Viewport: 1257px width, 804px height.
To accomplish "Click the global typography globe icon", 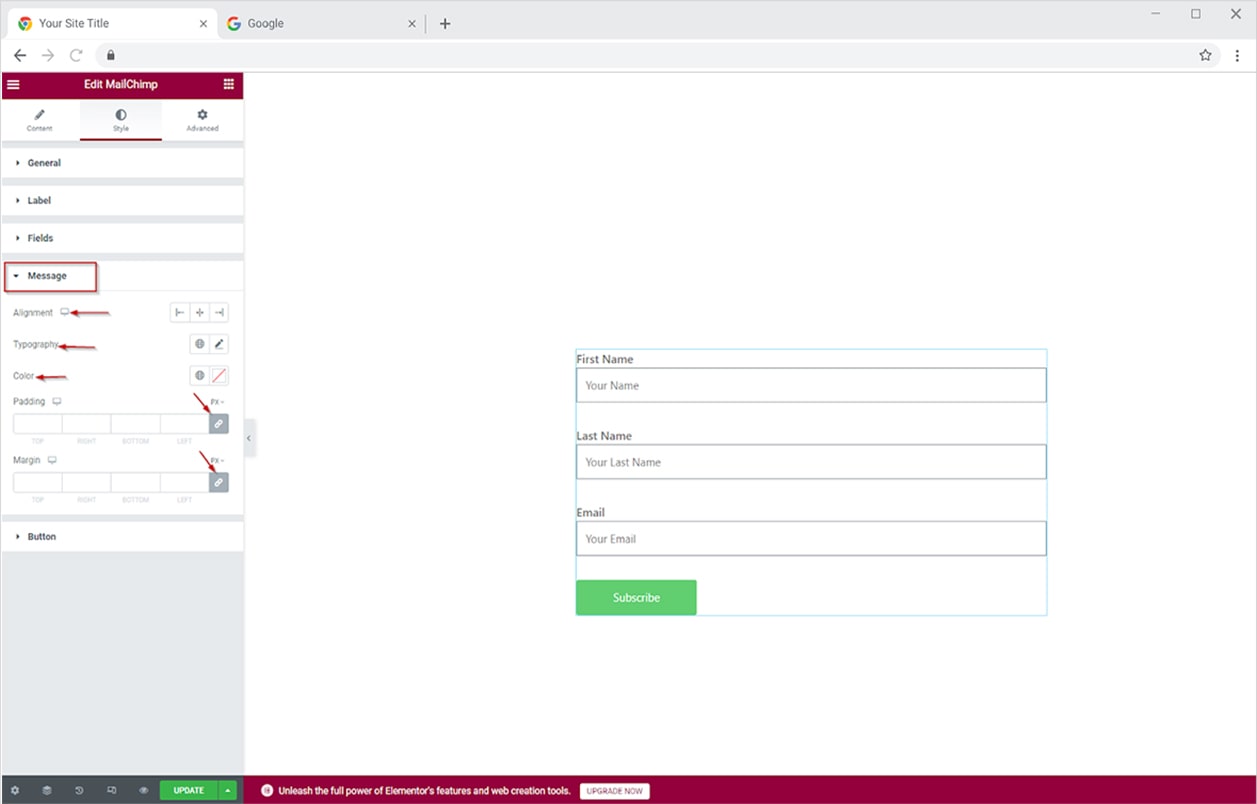I will click(200, 344).
